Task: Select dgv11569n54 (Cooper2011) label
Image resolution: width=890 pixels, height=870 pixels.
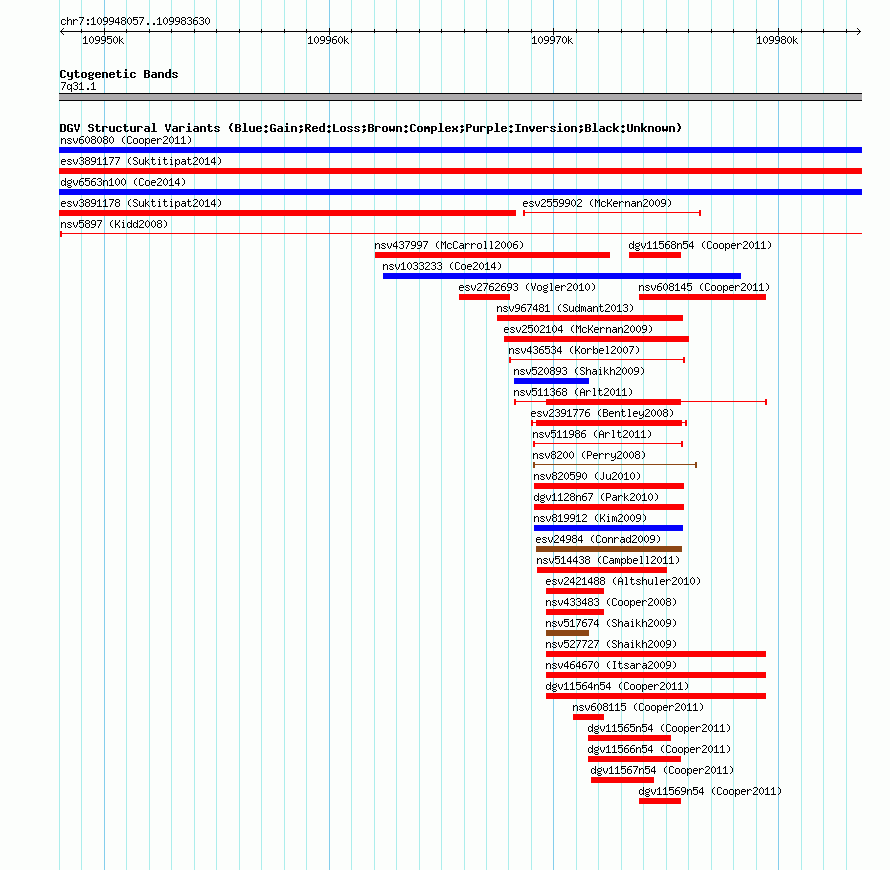Action: click(710, 791)
